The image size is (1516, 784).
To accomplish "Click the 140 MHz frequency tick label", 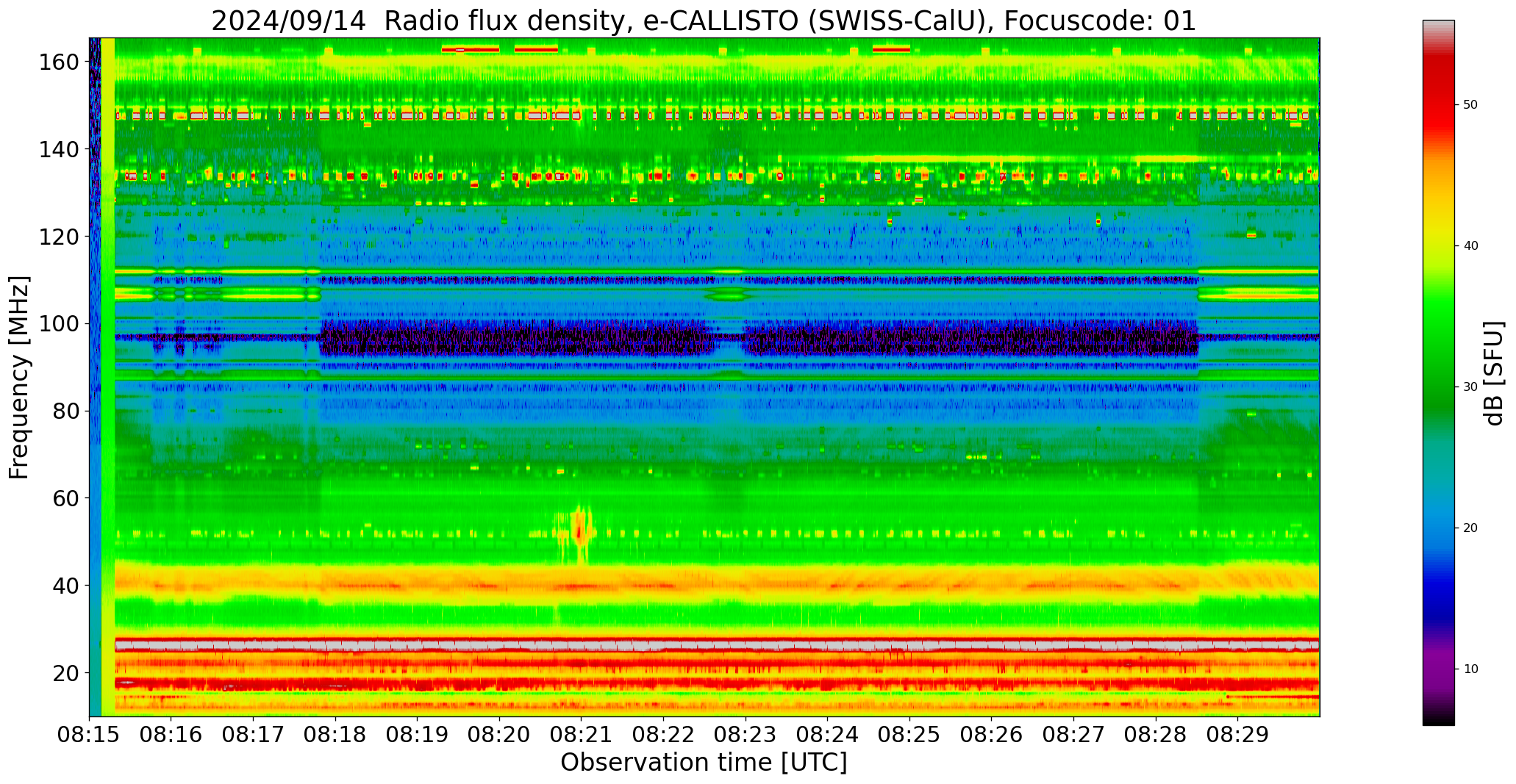I will [x=59, y=149].
